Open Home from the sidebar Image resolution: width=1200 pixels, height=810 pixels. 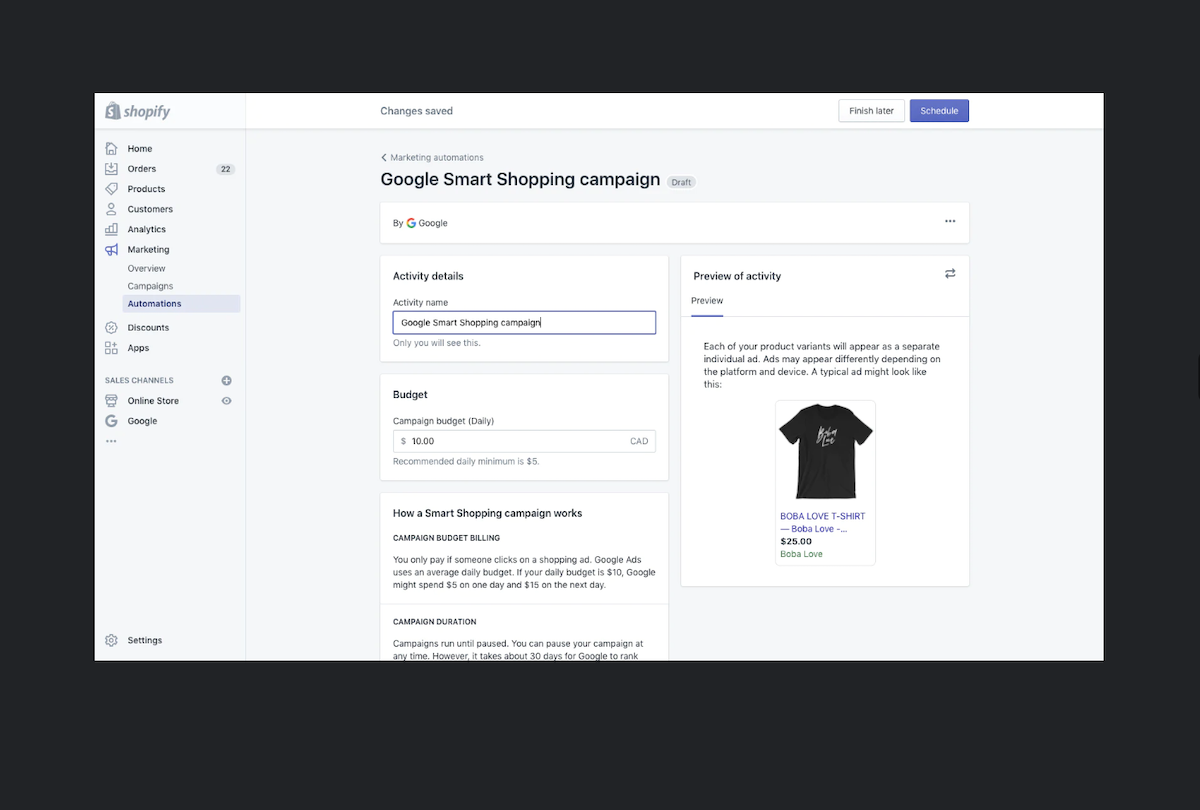tap(140, 148)
